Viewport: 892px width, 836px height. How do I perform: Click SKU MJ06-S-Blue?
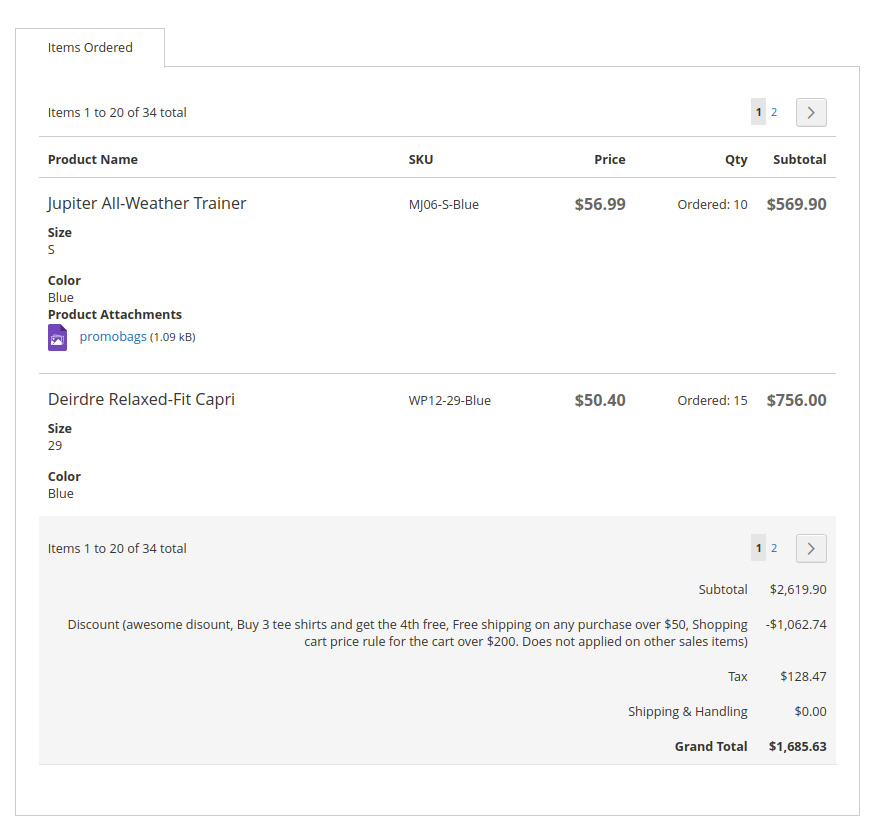point(444,205)
